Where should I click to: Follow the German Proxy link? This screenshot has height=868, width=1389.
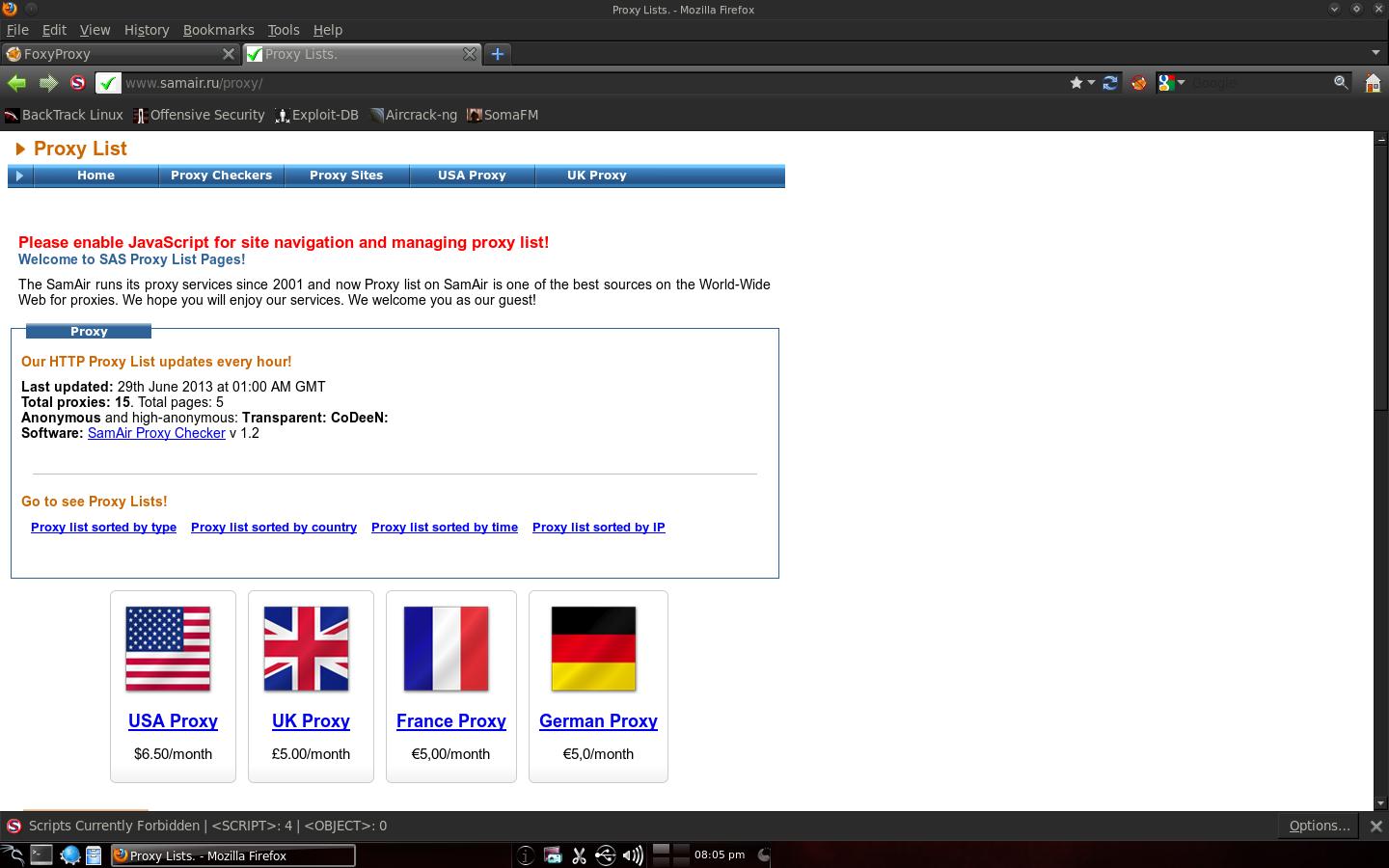[x=598, y=721]
